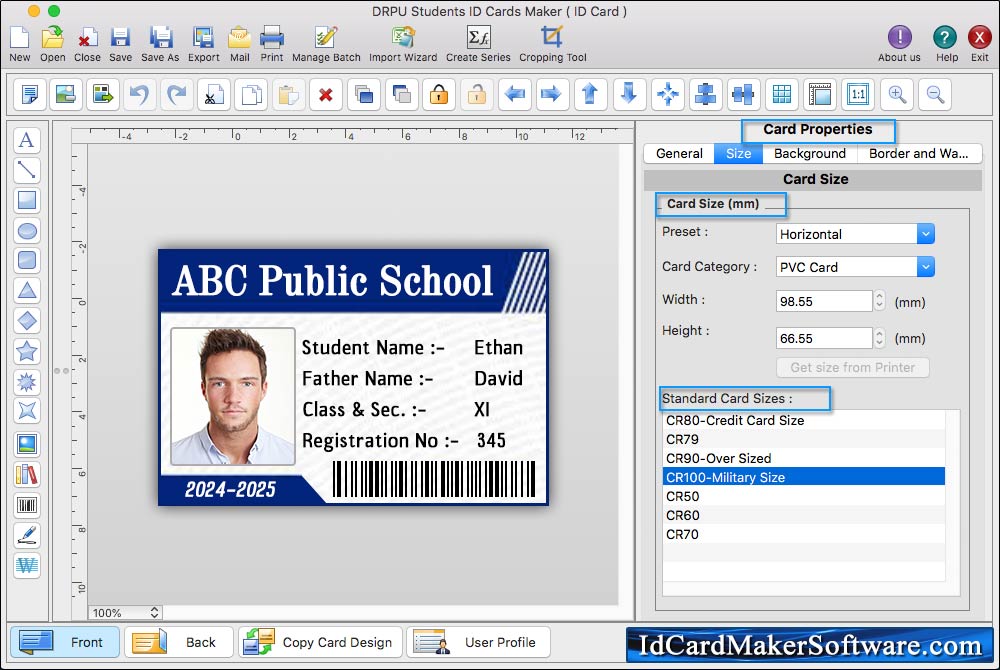
Task: Click the Undo arrow icon
Action: [139, 95]
